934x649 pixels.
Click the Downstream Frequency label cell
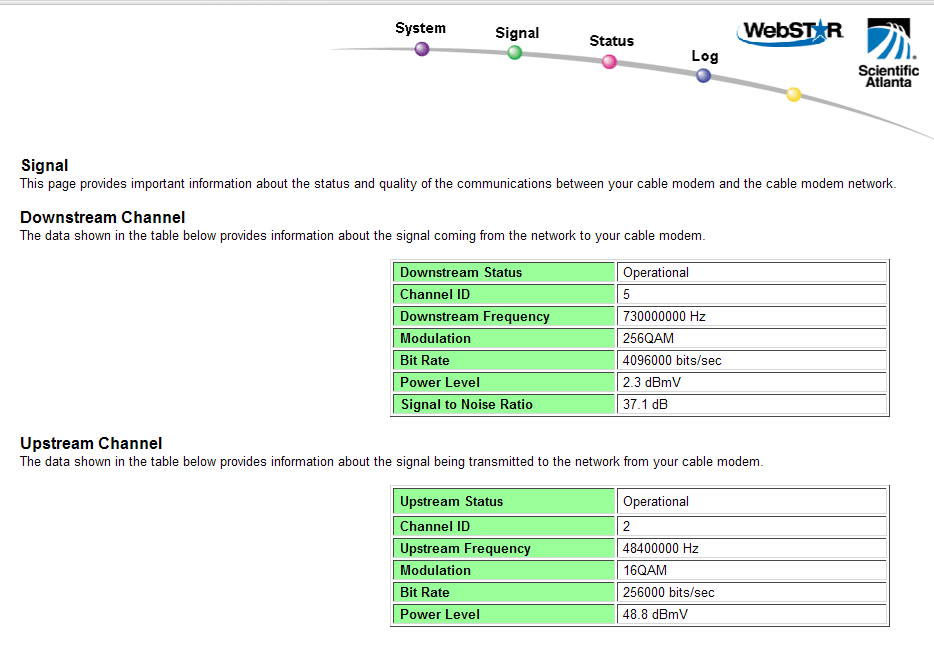(x=504, y=316)
